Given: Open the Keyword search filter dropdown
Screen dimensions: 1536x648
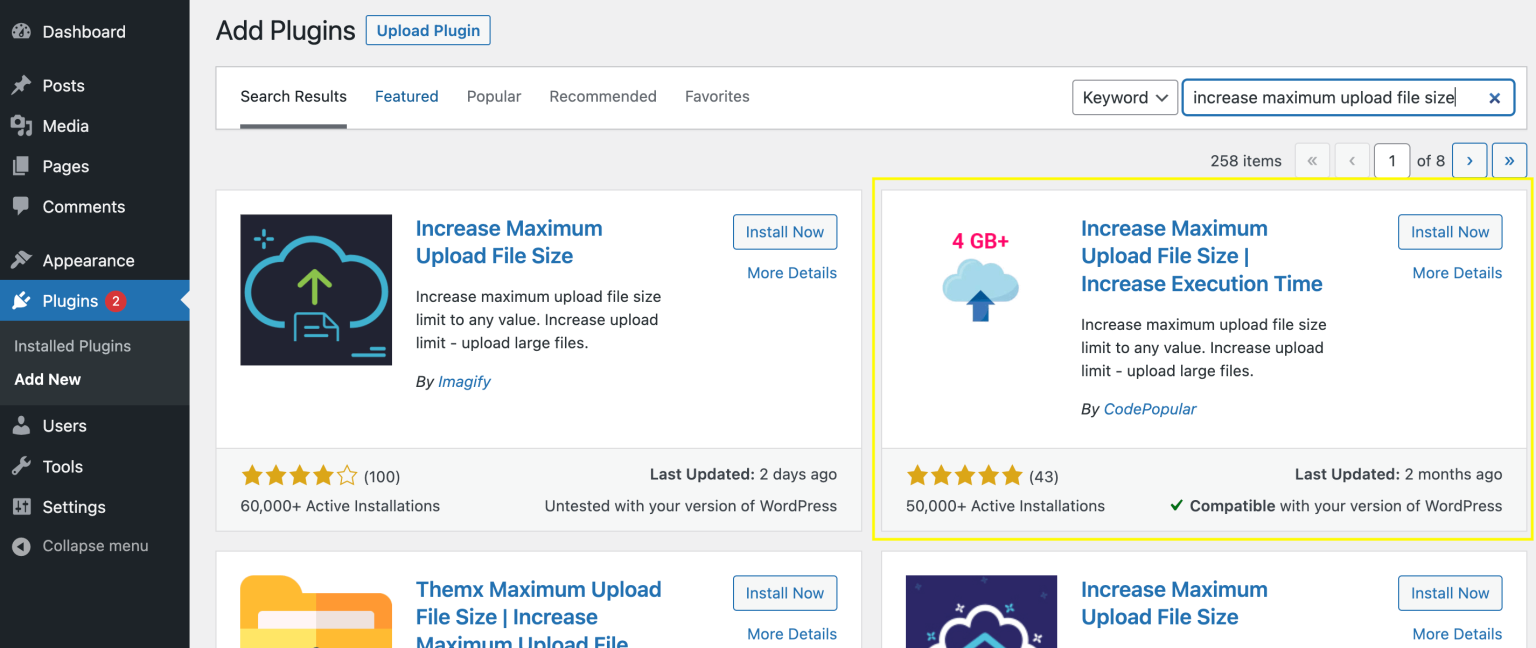Looking at the screenshot, I should (x=1124, y=97).
